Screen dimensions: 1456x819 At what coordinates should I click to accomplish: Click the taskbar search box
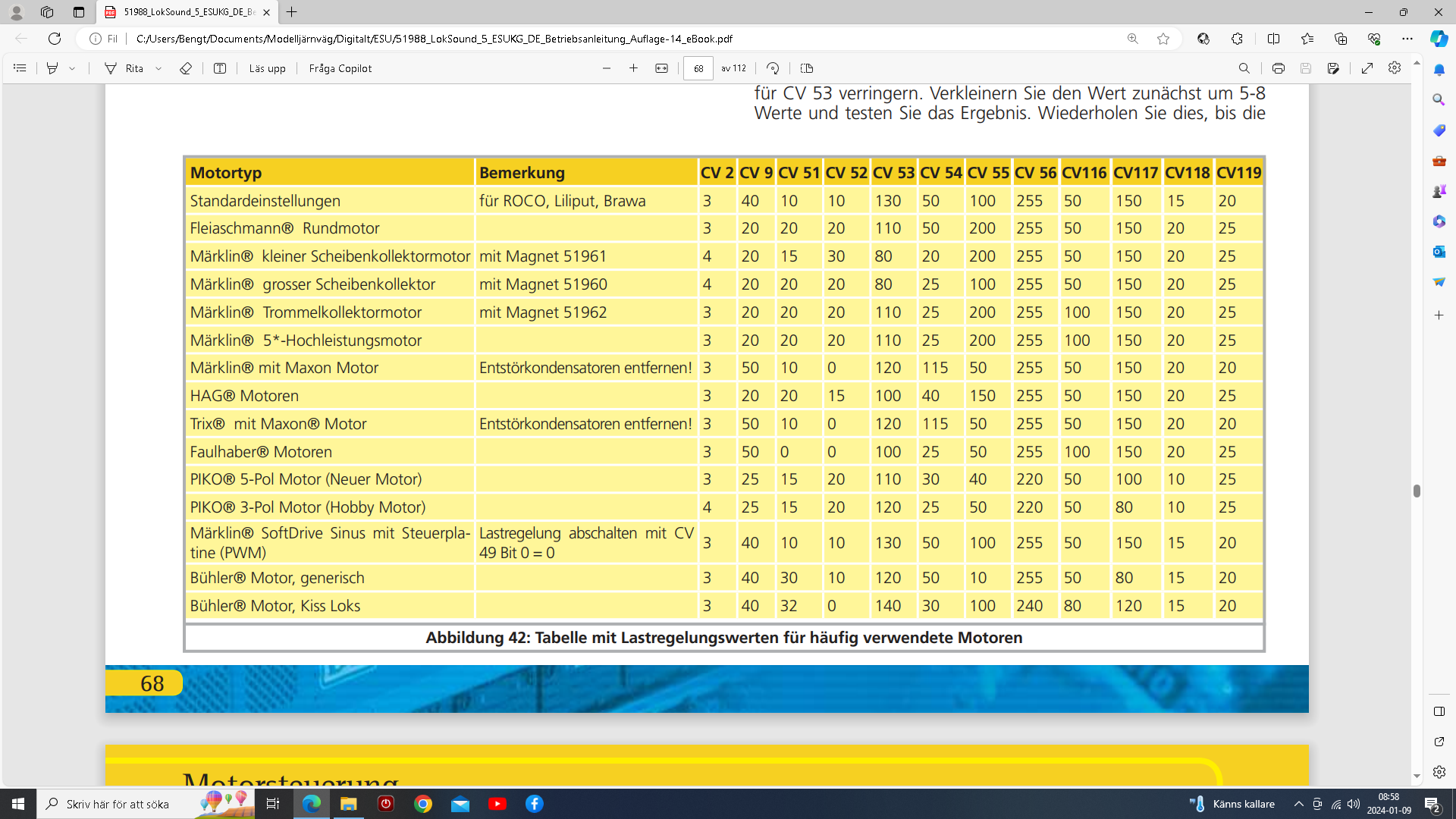(144, 804)
